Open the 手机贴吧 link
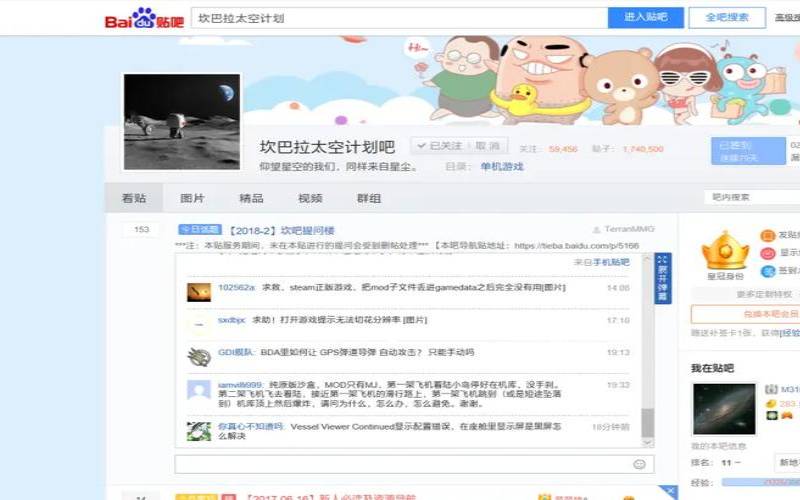 coord(611,262)
